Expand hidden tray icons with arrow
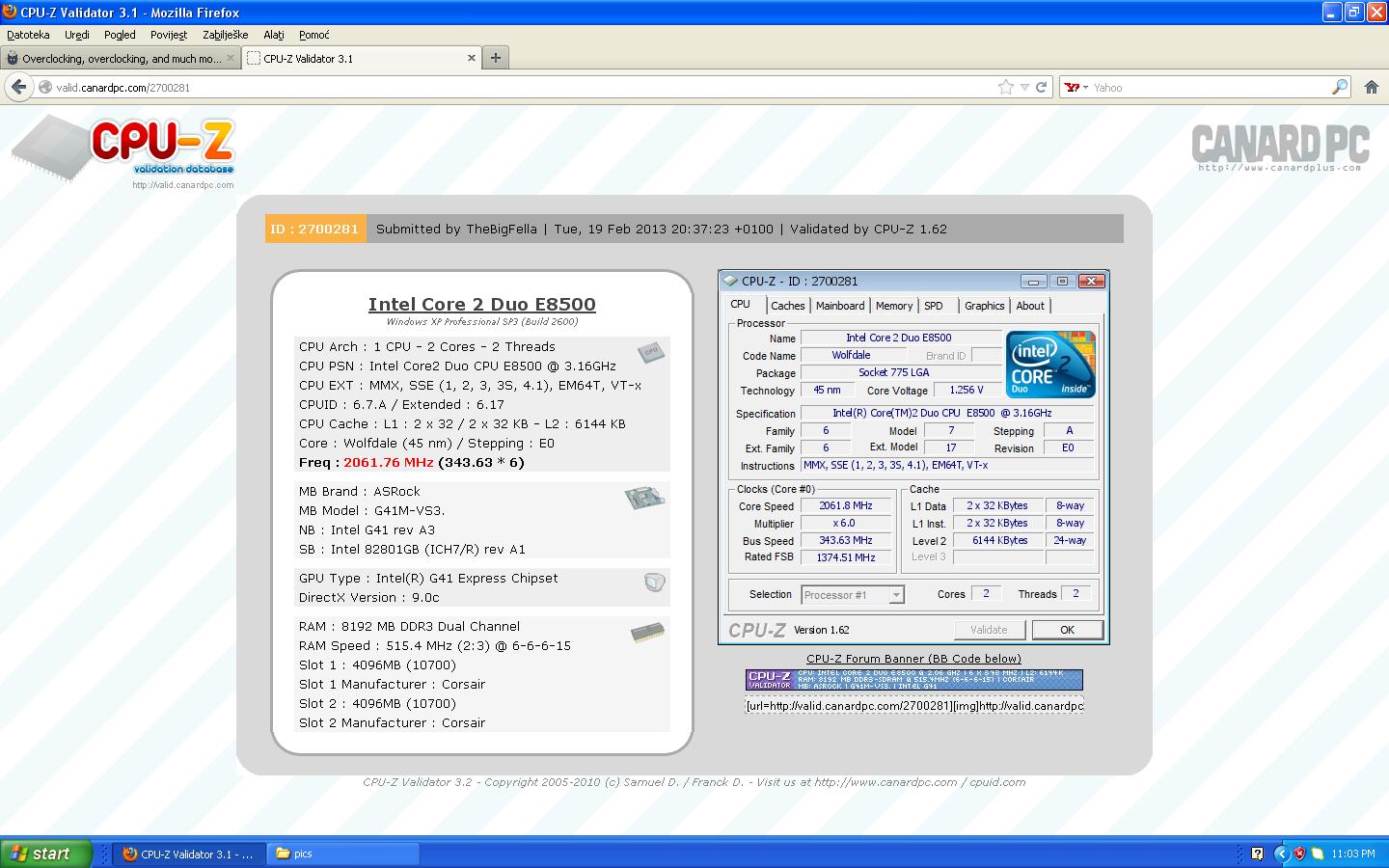This screenshot has width=1389, height=868. tap(1281, 854)
